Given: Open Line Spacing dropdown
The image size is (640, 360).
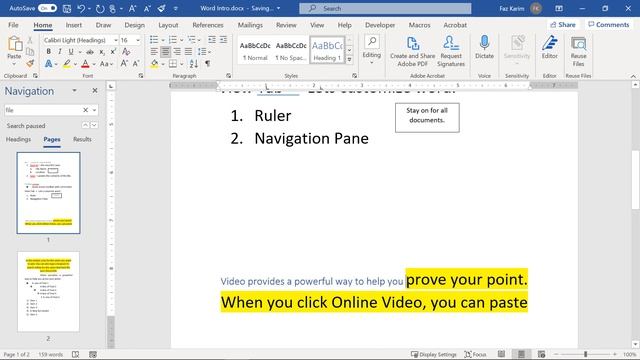Looking at the screenshot, I should [x=204, y=52].
